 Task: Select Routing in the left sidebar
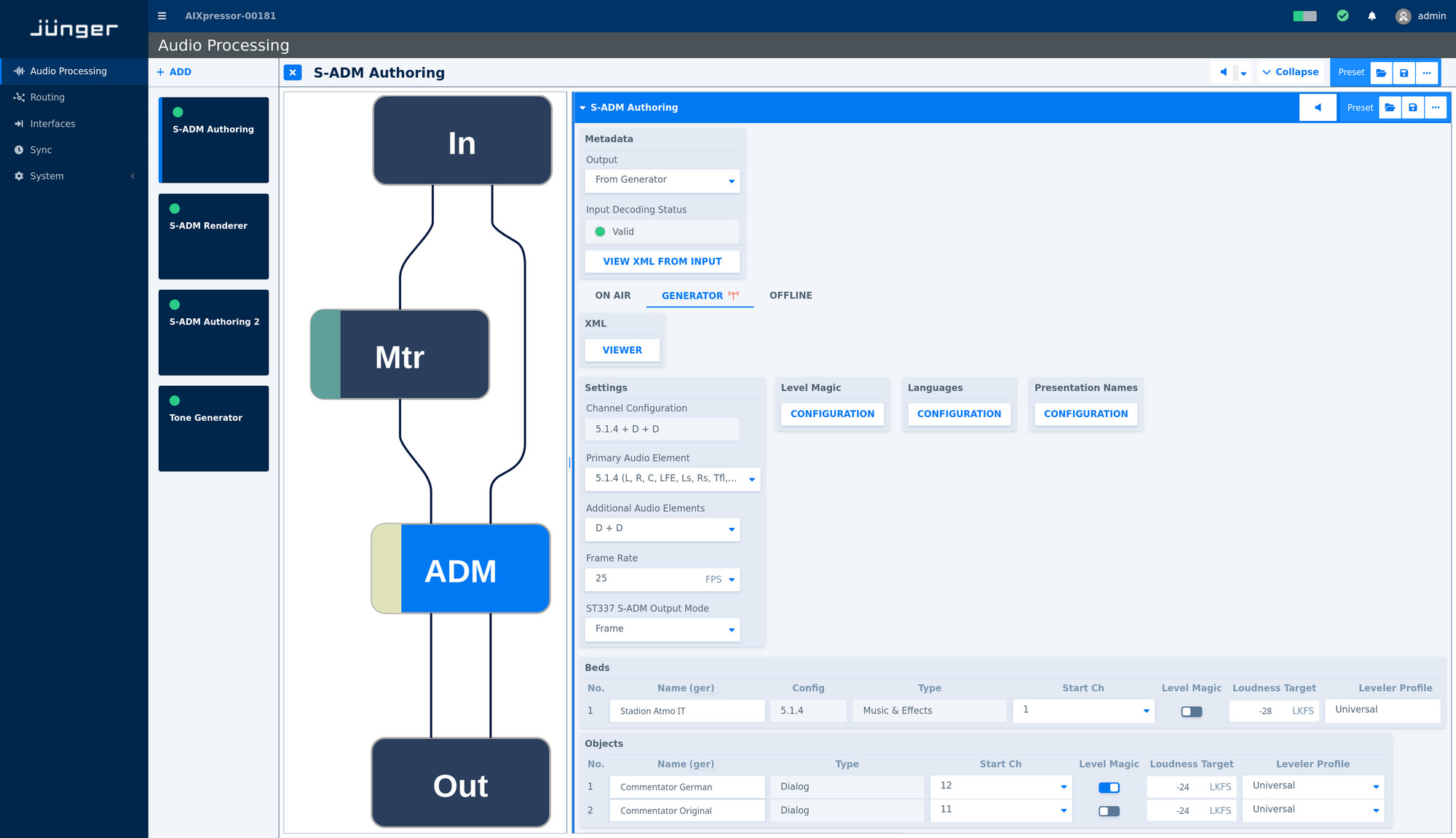(x=46, y=97)
